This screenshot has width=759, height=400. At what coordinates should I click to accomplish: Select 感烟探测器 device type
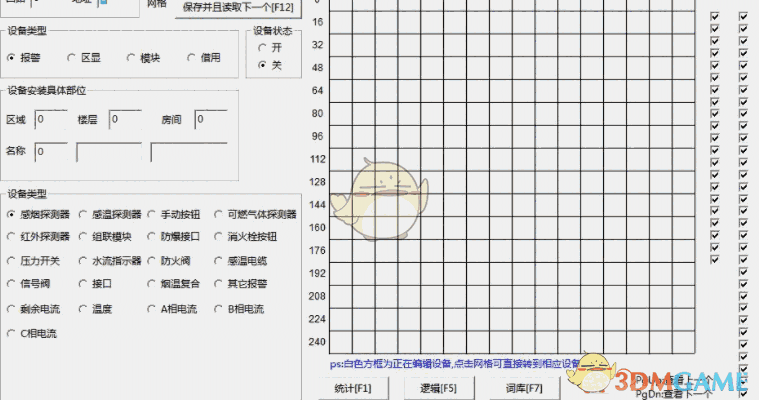pos(39,214)
